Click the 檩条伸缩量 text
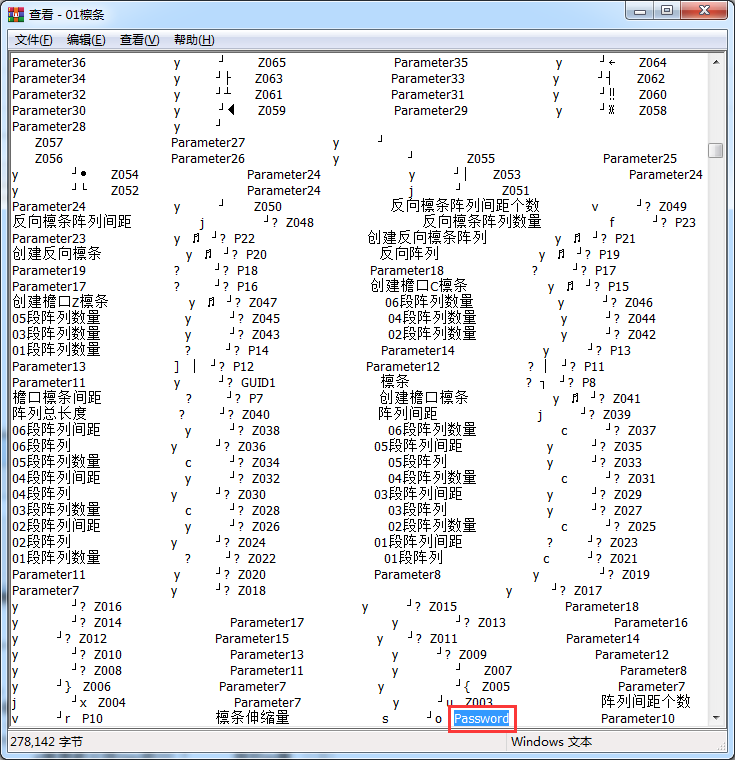This screenshot has height=760, width=735. [x=253, y=717]
